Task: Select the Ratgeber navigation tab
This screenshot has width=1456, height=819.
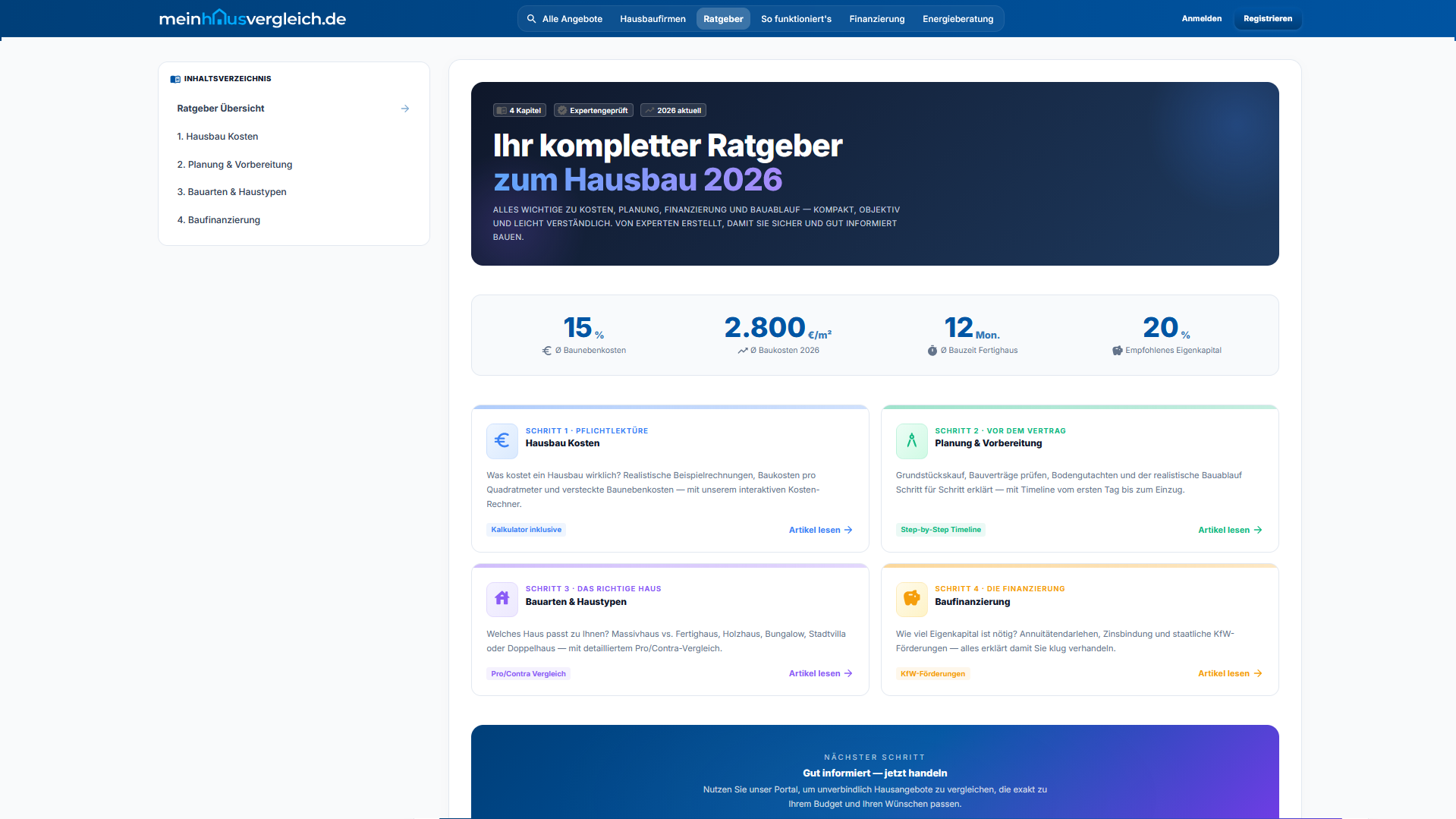Action: [x=722, y=19]
